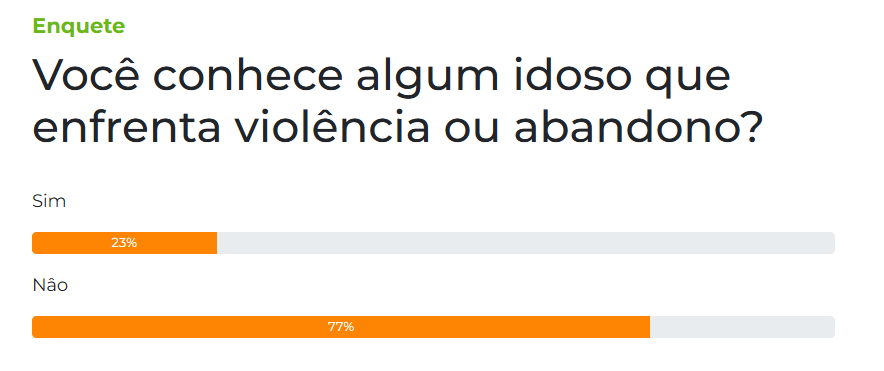
Task: Click the orange filled part of Sim bar
Action: [125, 243]
